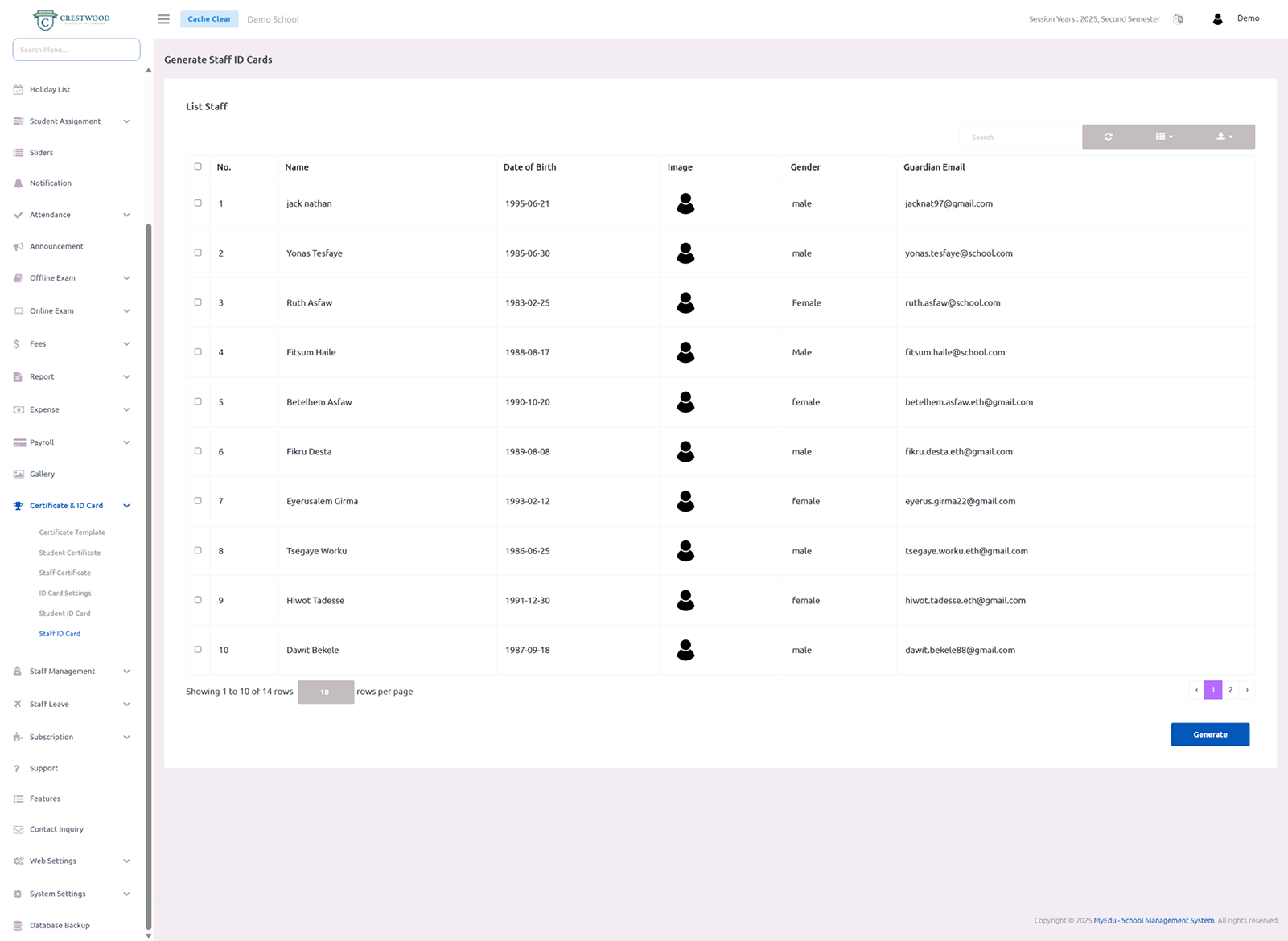This screenshot has height=941, width=1288.
Task: Click the language translate icon in header
Action: coord(1178,19)
